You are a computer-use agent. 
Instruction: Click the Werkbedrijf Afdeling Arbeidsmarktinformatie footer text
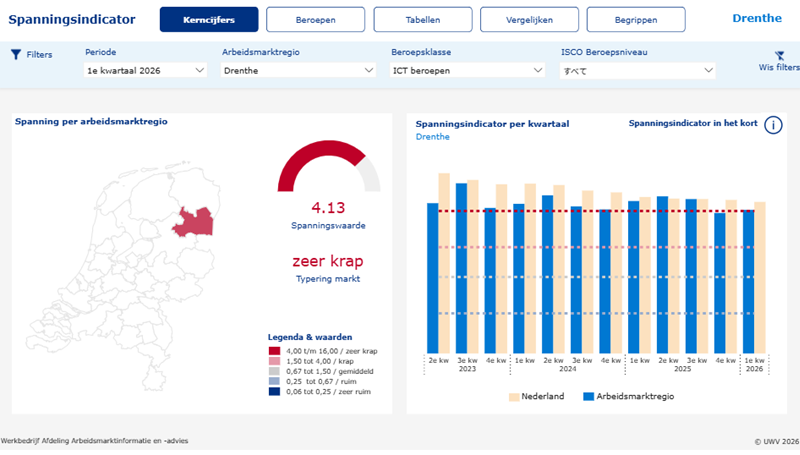point(94,441)
